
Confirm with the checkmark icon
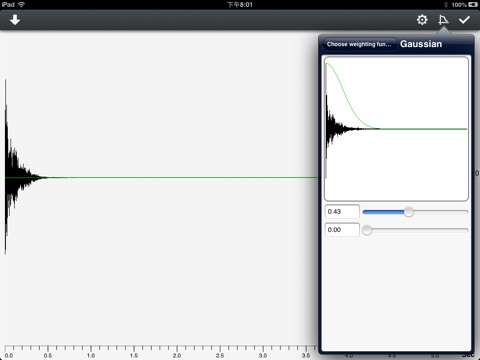tap(464, 20)
